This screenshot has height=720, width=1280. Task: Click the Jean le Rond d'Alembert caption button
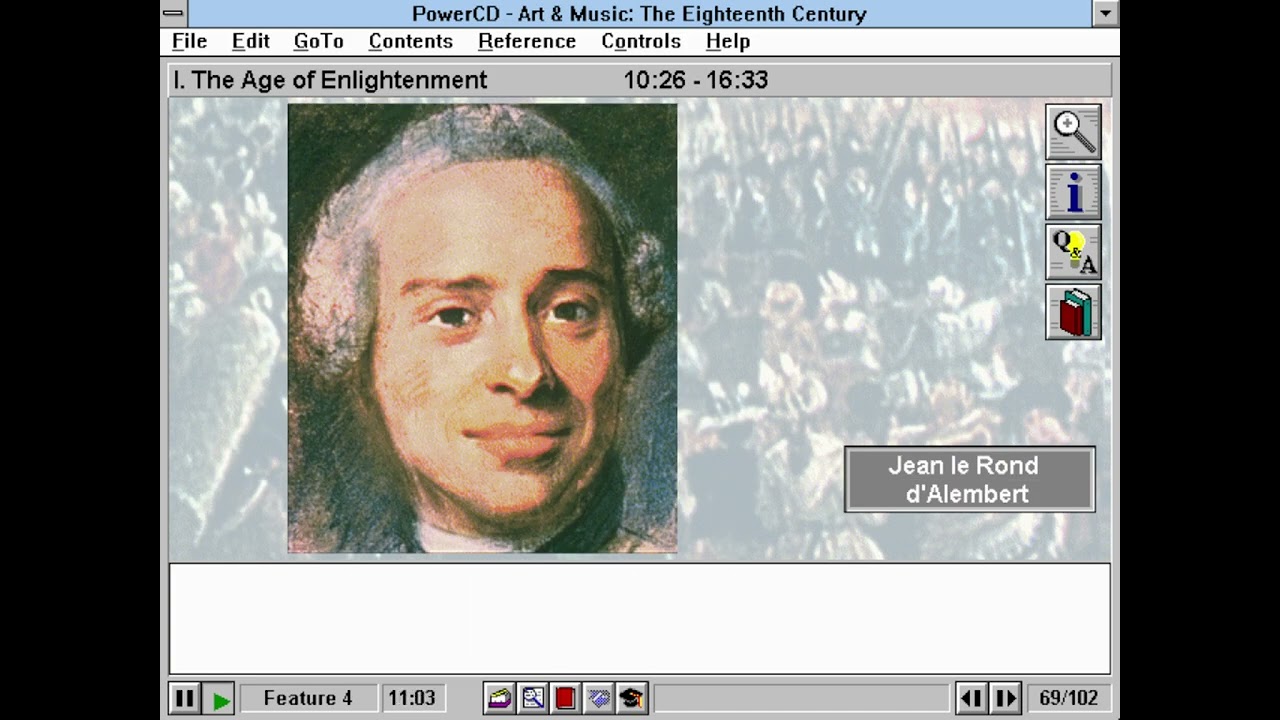point(970,479)
